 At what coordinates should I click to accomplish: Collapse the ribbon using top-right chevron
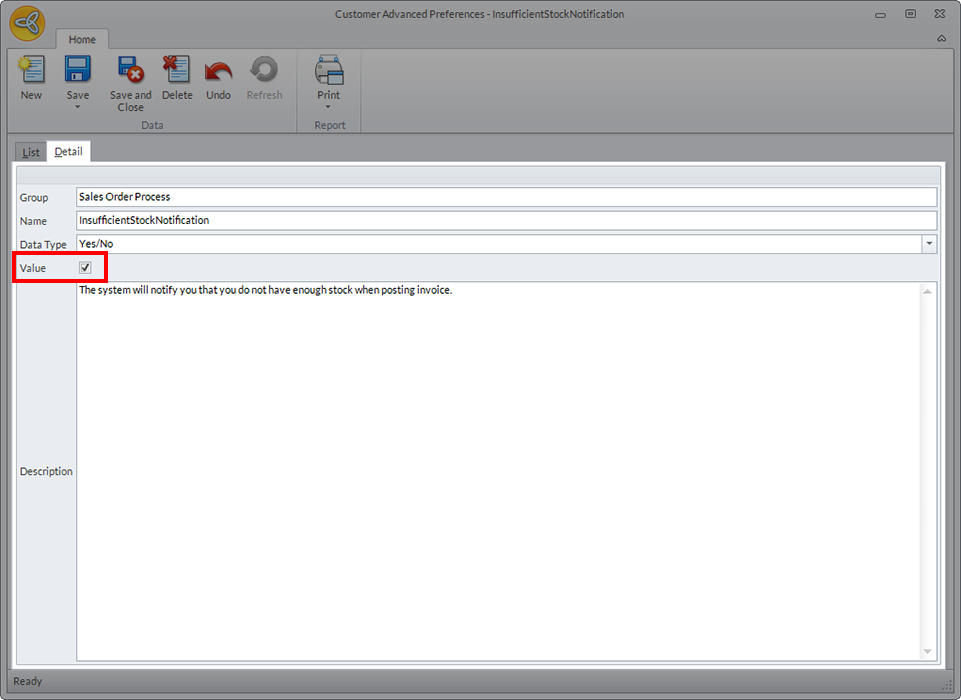pos(941,39)
